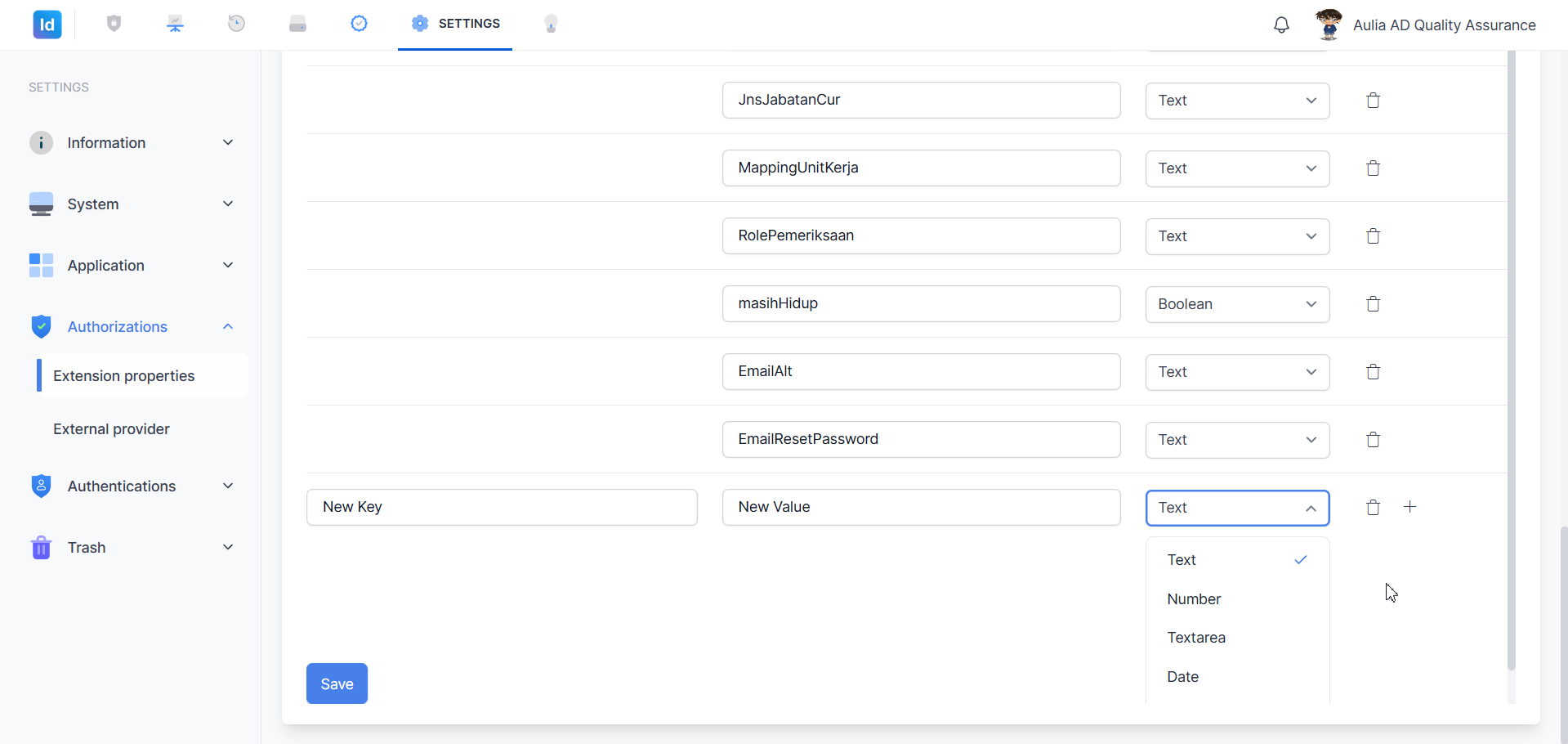Expand the Trash section chevron
This screenshot has height=744, width=1568.
(228, 548)
